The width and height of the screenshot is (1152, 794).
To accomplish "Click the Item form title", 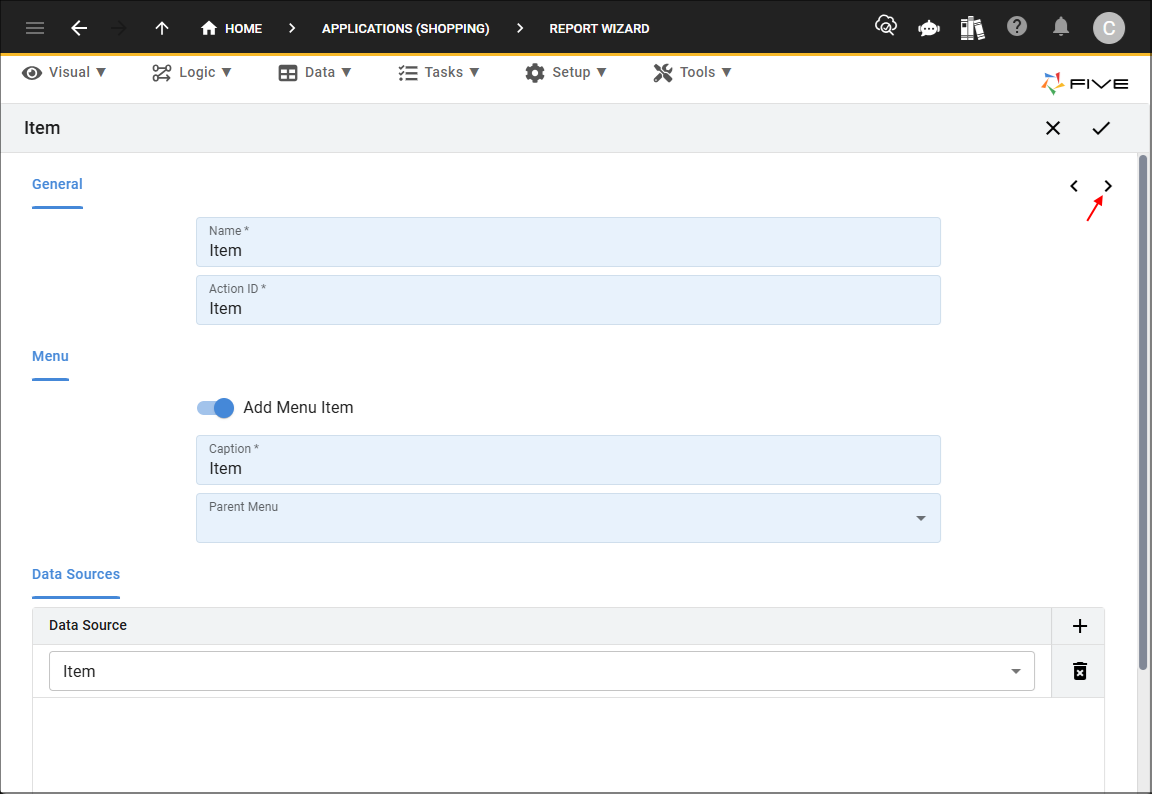I will (x=42, y=128).
